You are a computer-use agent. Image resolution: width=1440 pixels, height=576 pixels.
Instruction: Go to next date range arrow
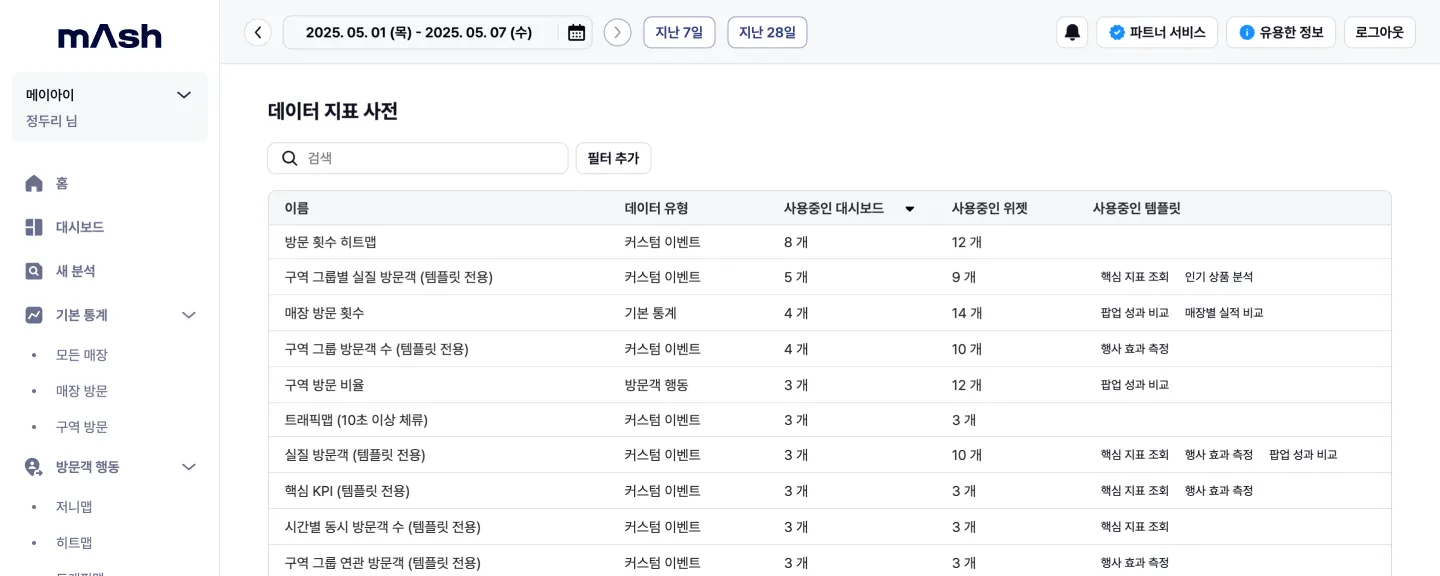click(x=617, y=32)
